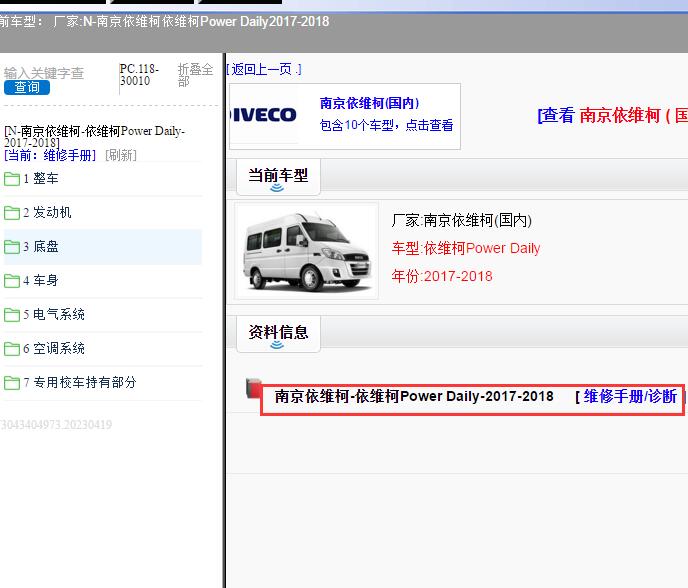Open the folder icon beside 7 专用校车持有部分

(x=12, y=383)
